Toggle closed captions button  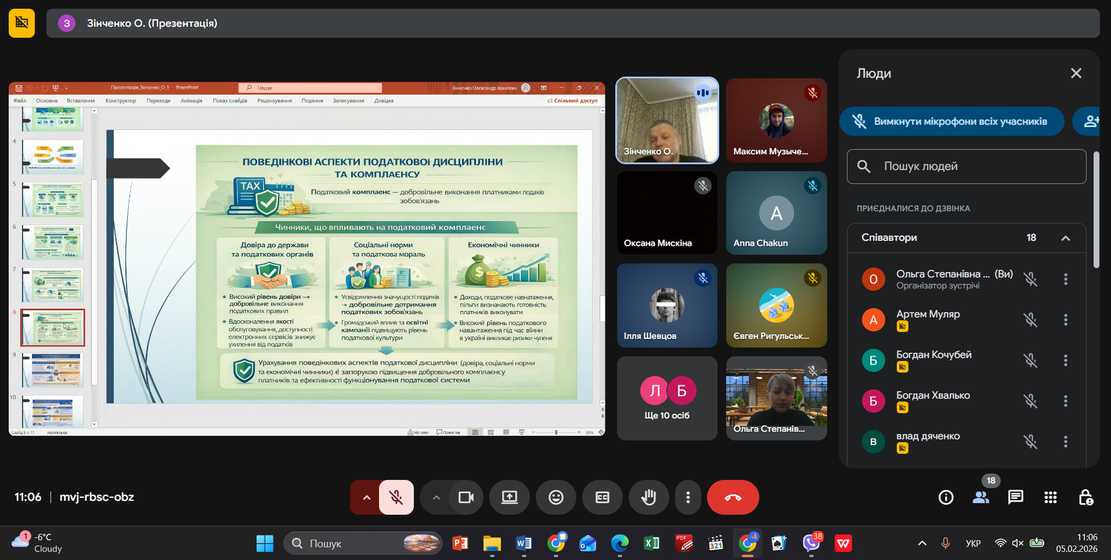tap(602, 497)
